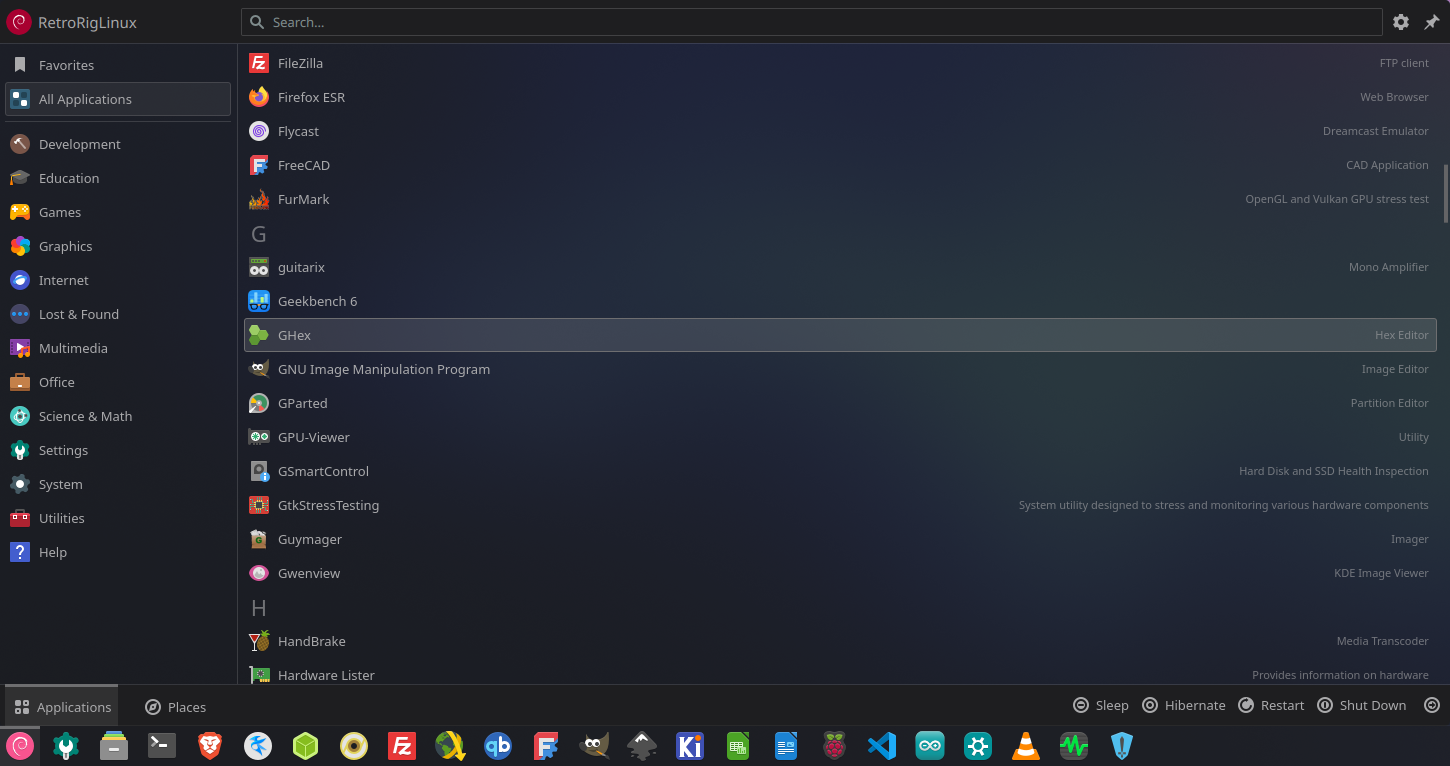The width and height of the screenshot is (1450, 766).
Task: Open FileZilla from the application list
Action: tap(300, 63)
